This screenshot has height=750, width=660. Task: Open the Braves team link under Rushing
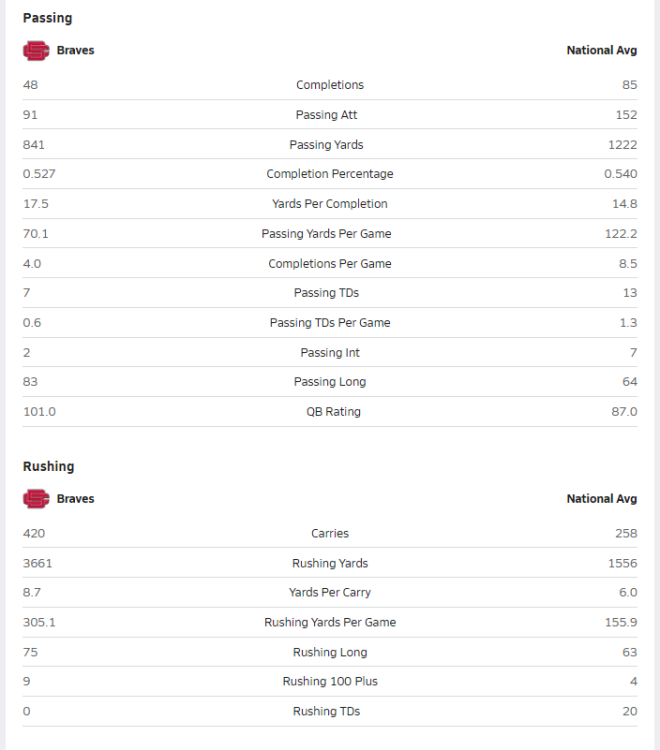75,498
